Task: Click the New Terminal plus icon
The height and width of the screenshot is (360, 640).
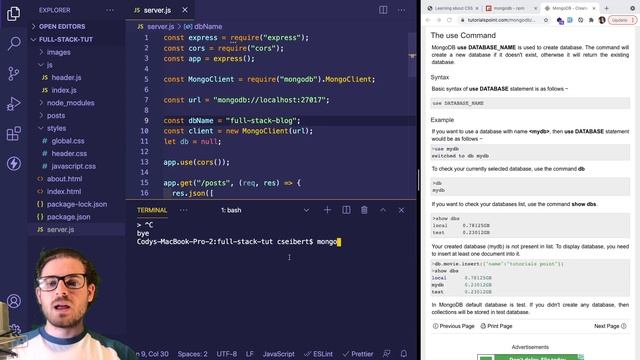Action: point(327,210)
